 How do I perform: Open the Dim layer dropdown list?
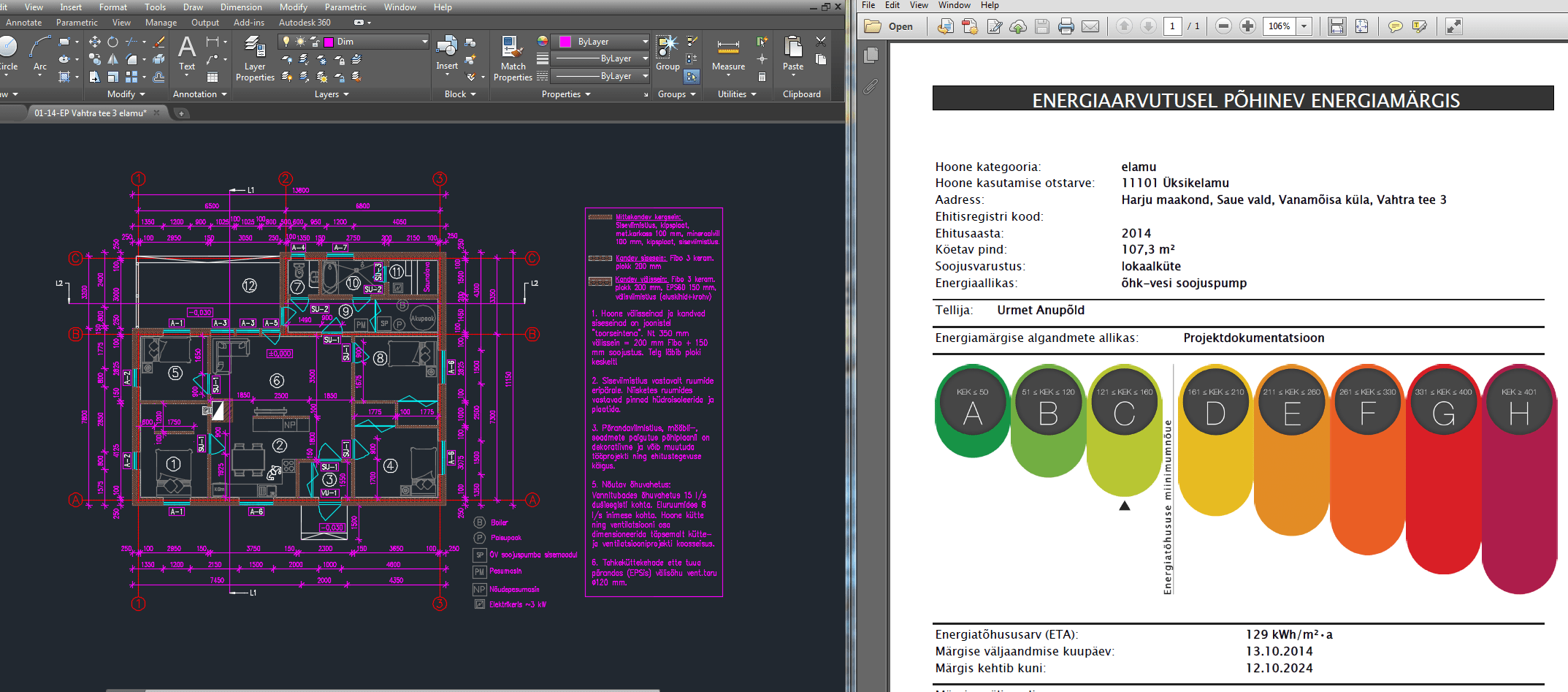point(424,42)
